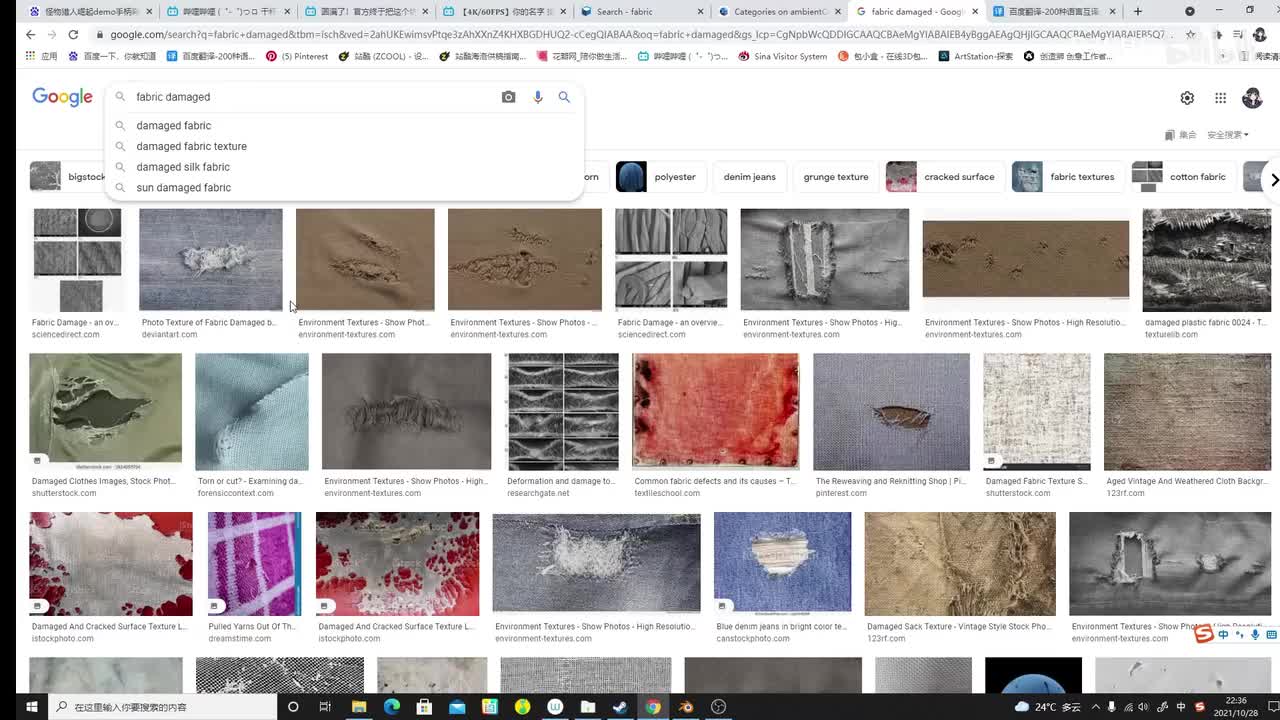Filter by the 'fabric textures' chip
This screenshot has height=720, width=1280.
(1066, 177)
